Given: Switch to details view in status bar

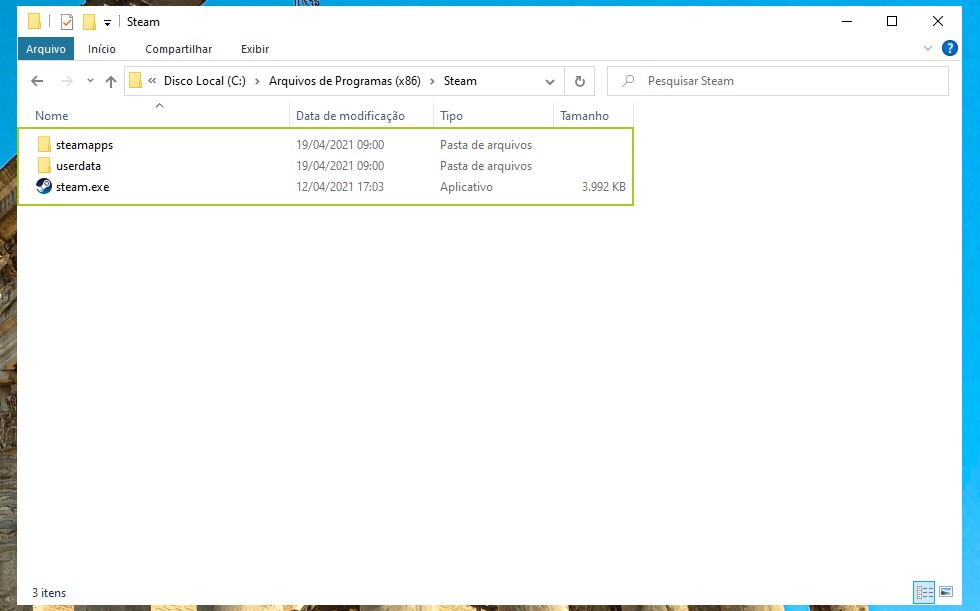Looking at the screenshot, I should (924, 593).
